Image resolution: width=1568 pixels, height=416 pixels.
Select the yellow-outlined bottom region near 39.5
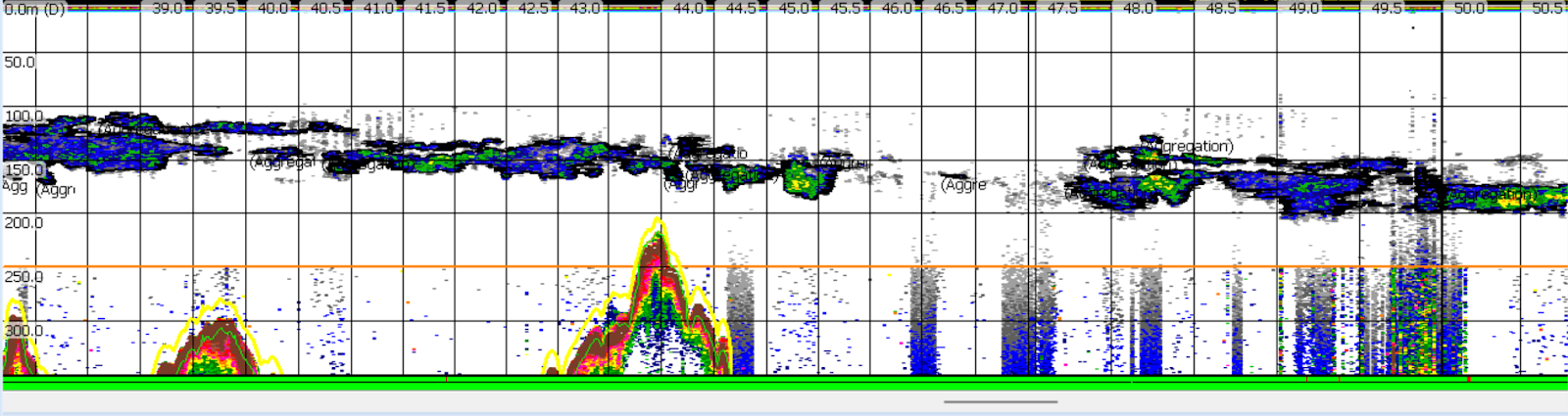[x=218, y=338]
